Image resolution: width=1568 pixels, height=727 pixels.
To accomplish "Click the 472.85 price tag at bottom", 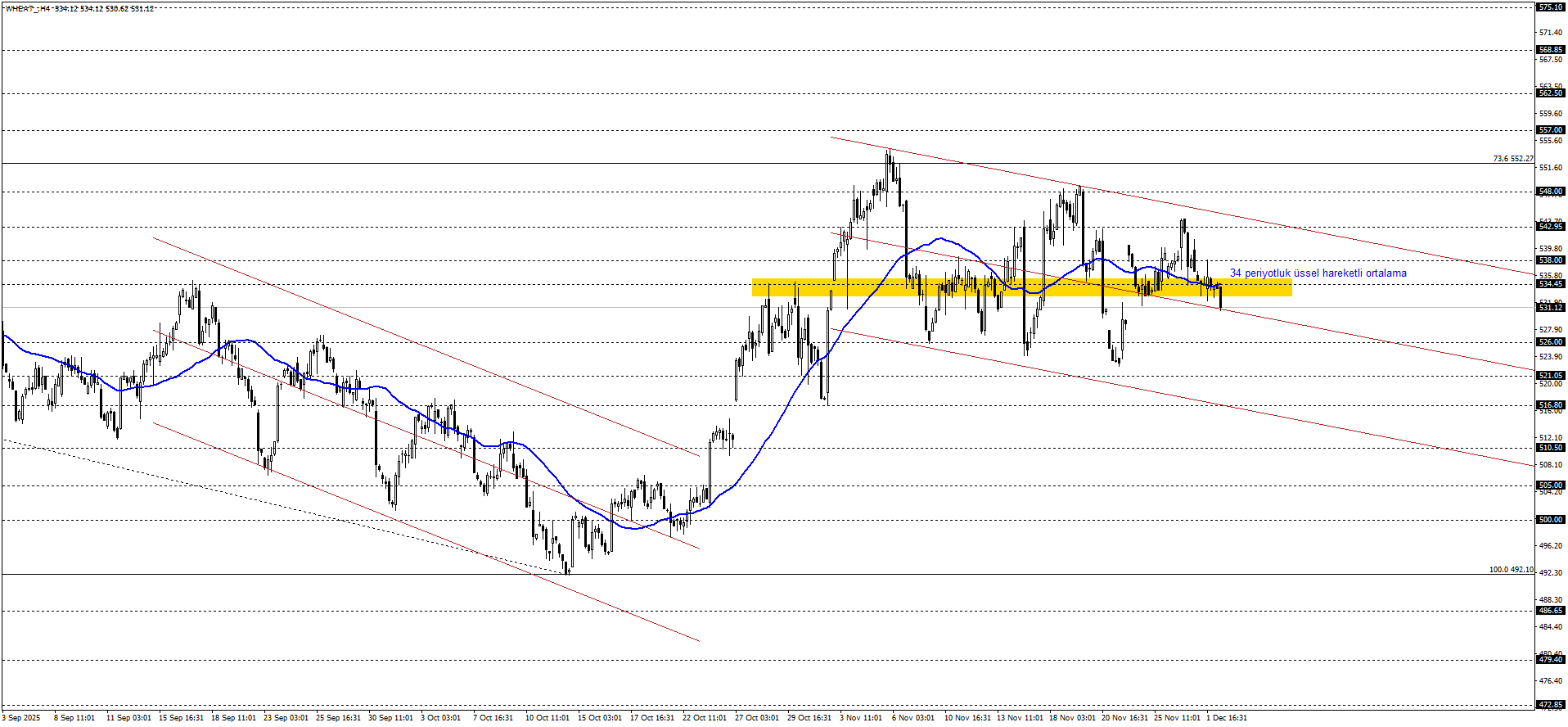I will [1550, 705].
